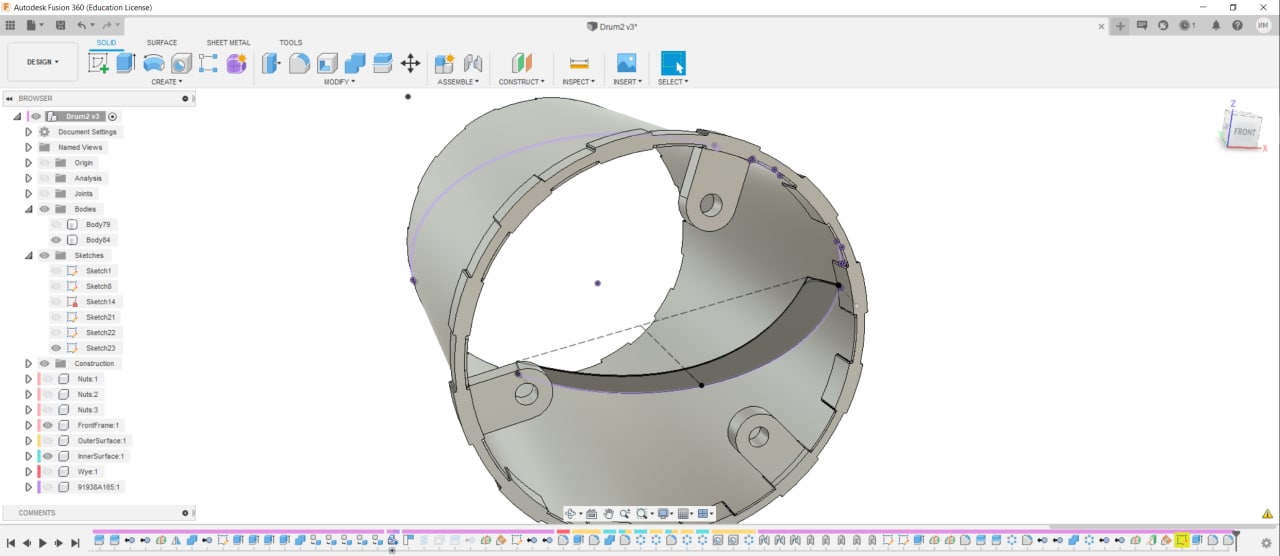The width and height of the screenshot is (1280, 556).
Task: Select the Move/Copy tool
Action: 410,63
